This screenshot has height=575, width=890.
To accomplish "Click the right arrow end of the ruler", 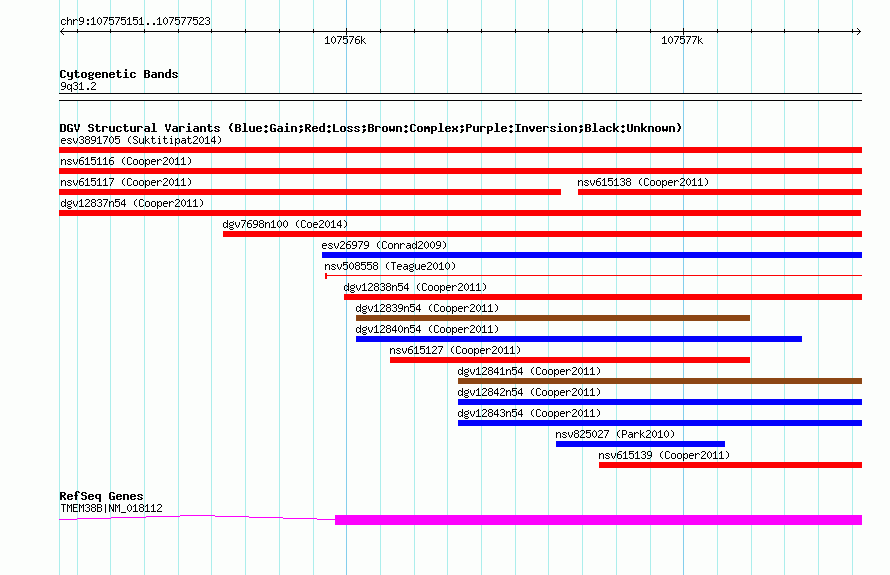I will tap(858, 32).
